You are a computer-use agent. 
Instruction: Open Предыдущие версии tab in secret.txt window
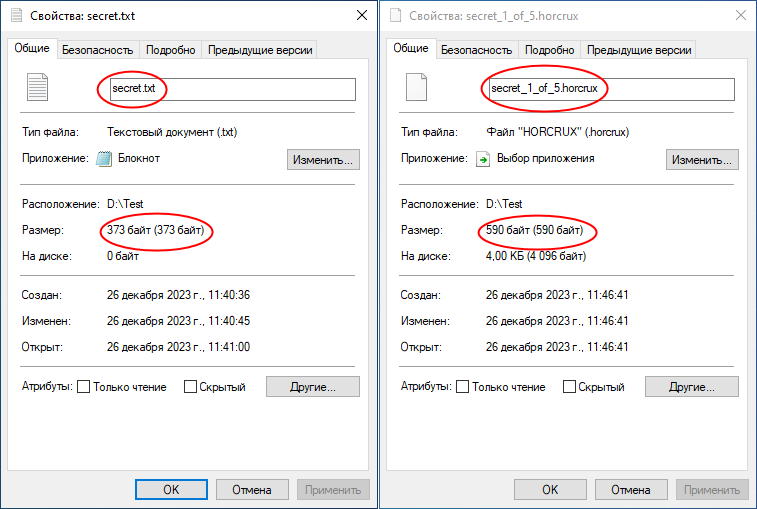click(x=260, y=50)
